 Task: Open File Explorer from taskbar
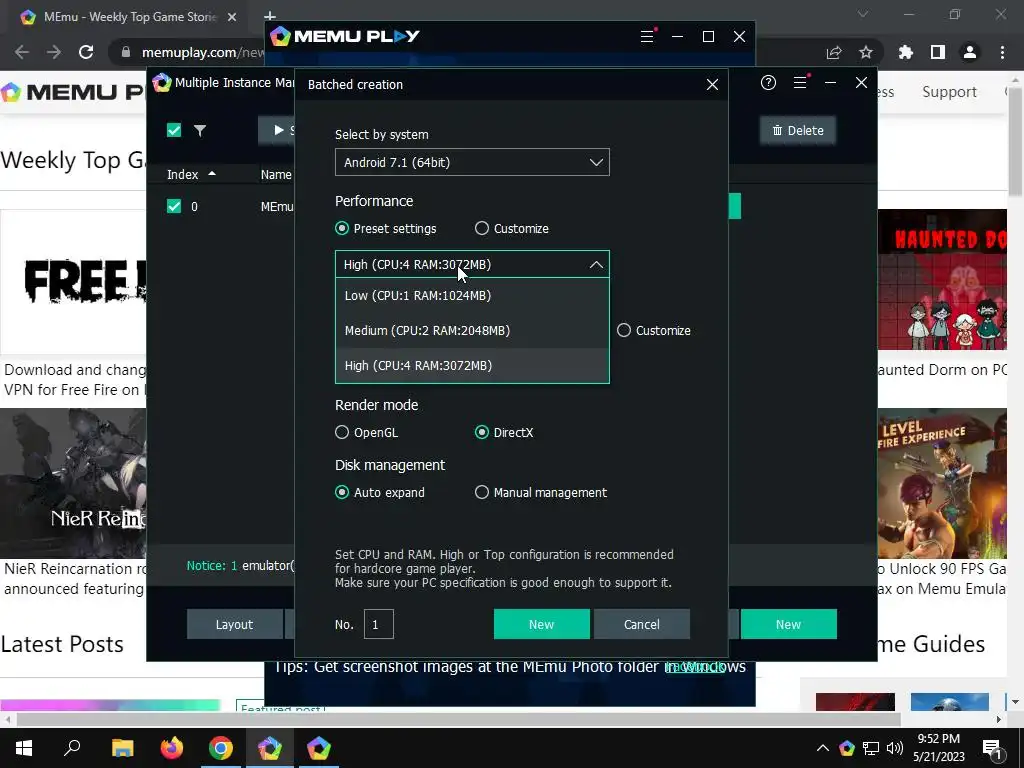coord(122,748)
